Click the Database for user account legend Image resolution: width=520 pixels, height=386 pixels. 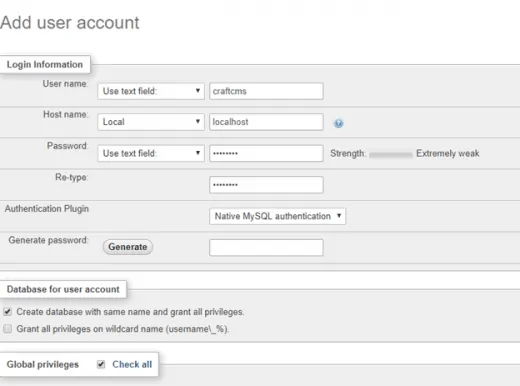(x=63, y=289)
